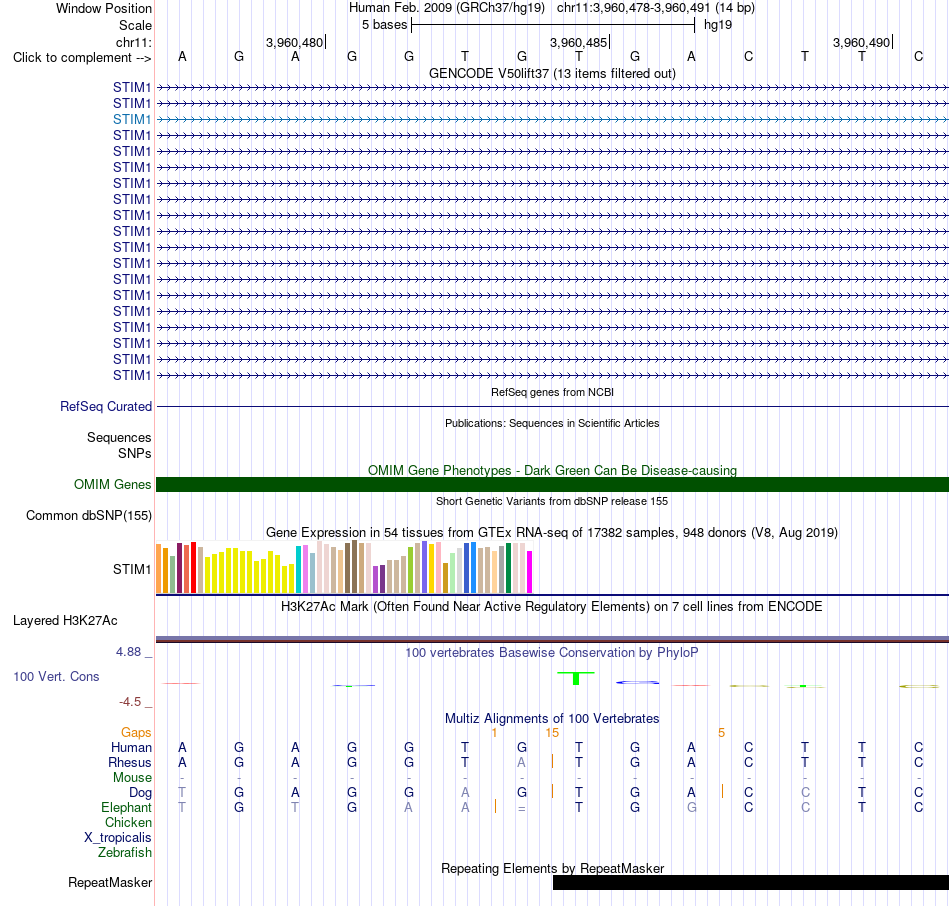
Task: Open the 'RefSeq Curated' track label
Action: [x=105, y=407]
